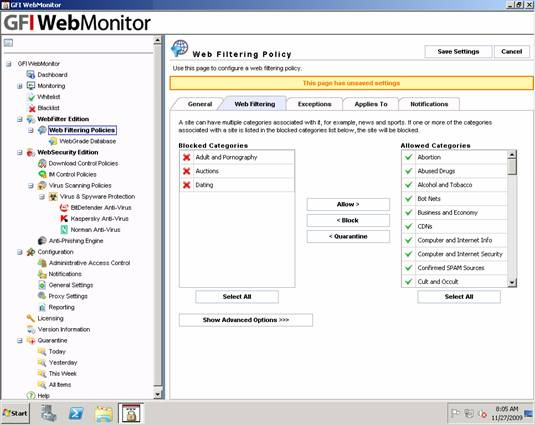535x425 pixels.
Task: Open the Exceptions tab
Action: pyautogui.click(x=314, y=104)
